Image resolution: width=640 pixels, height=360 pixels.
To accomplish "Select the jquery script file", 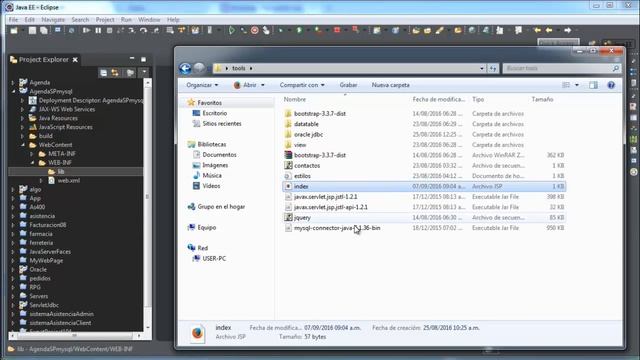I will 302,218.
